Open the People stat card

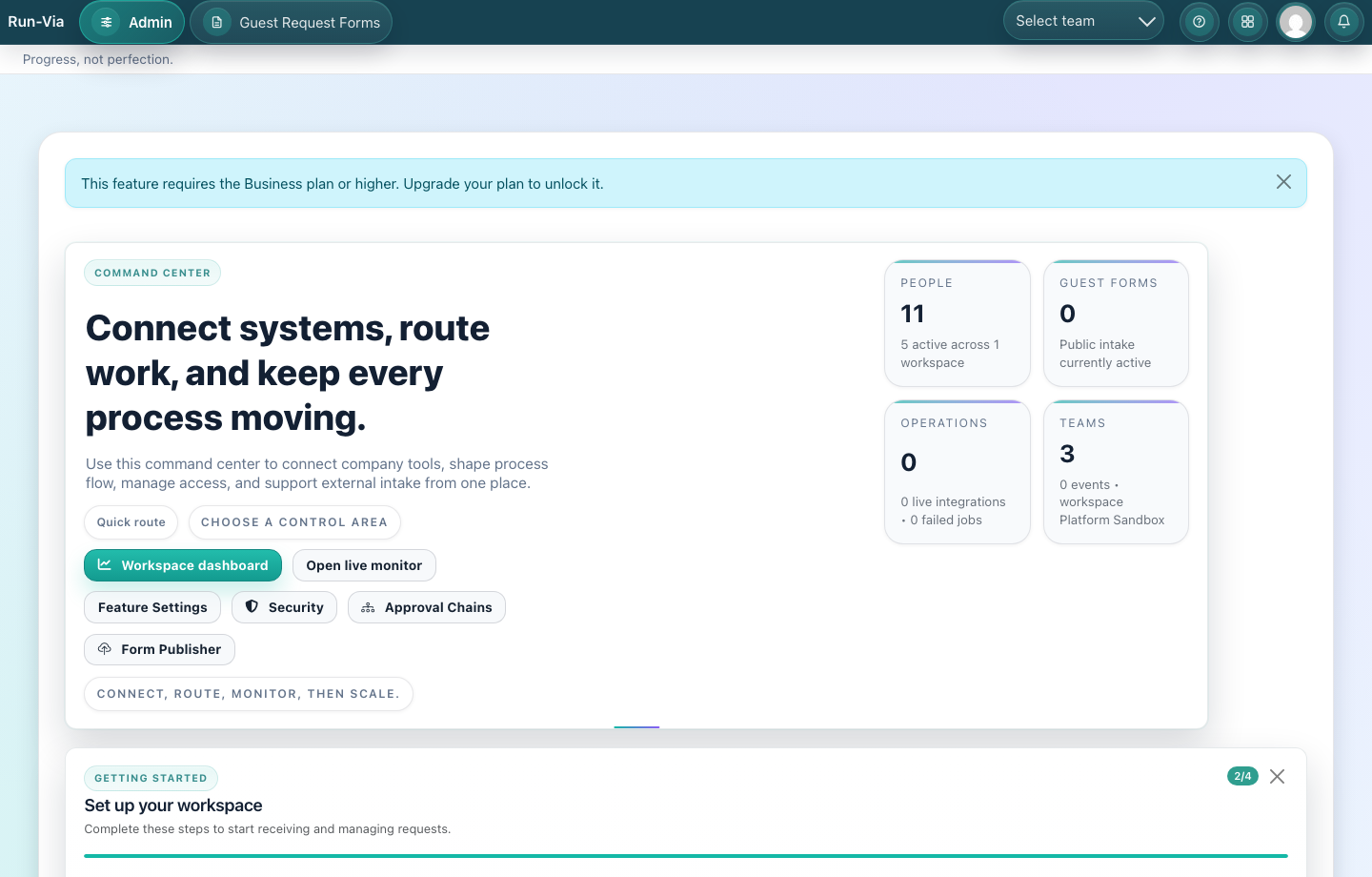click(958, 323)
